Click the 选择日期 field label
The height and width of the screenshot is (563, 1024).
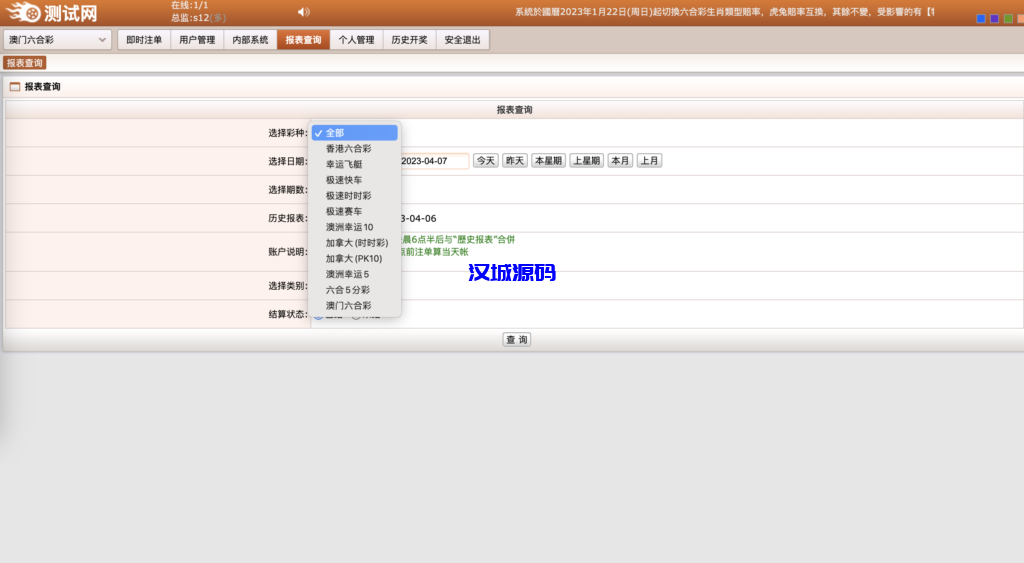pyautogui.click(x=287, y=161)
